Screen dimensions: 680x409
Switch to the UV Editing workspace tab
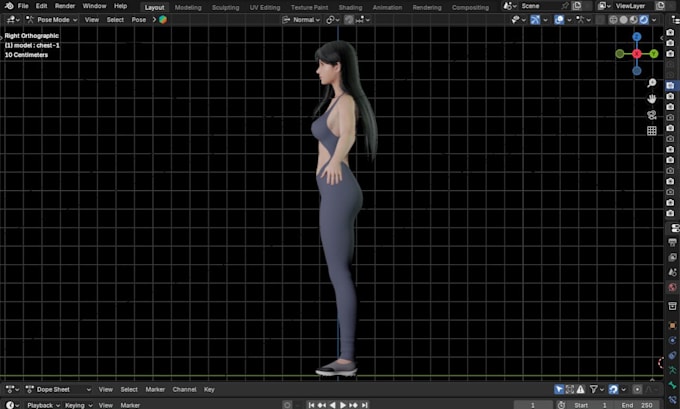coord(265,7)
